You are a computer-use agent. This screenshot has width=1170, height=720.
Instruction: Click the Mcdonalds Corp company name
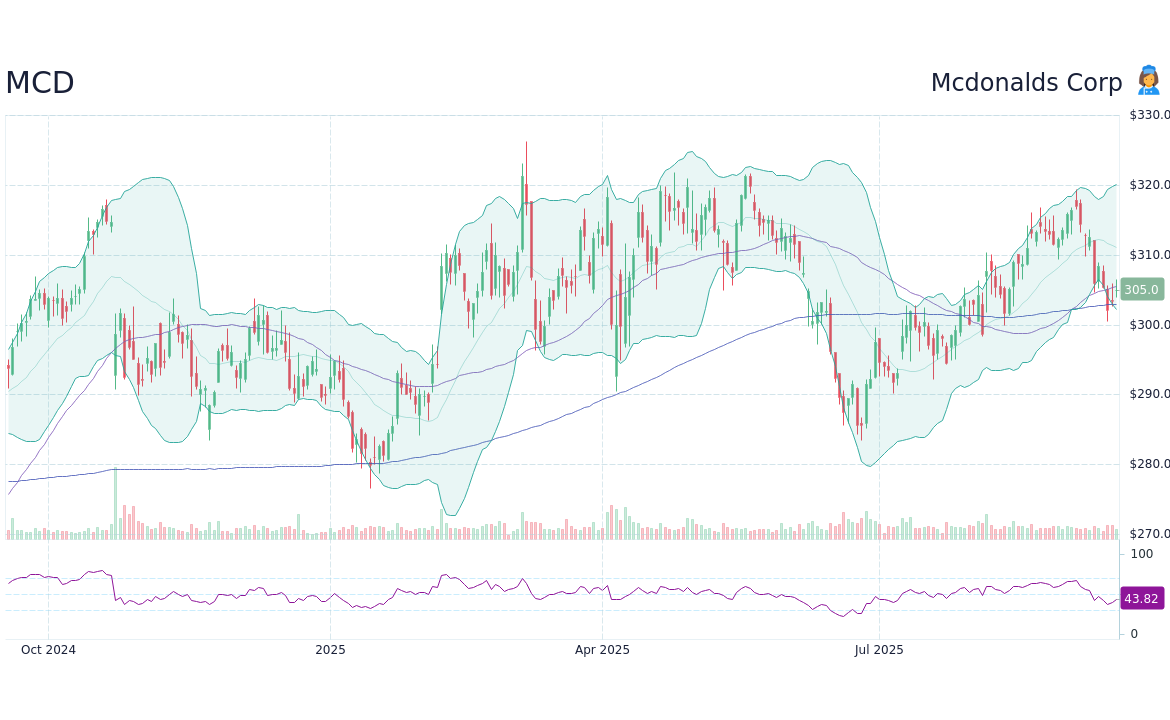coord(1026,83)
